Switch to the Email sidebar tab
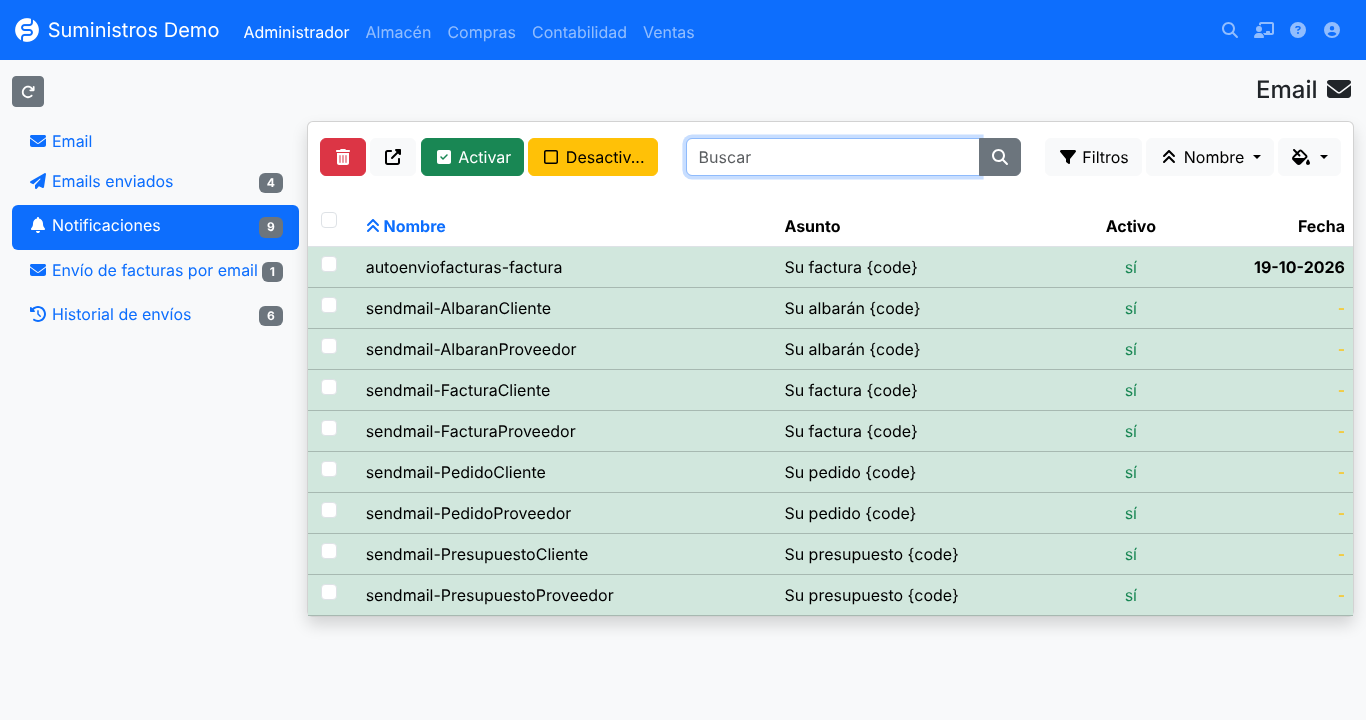The width and height of the screenshot is (1366, 720). pos(155,141)
